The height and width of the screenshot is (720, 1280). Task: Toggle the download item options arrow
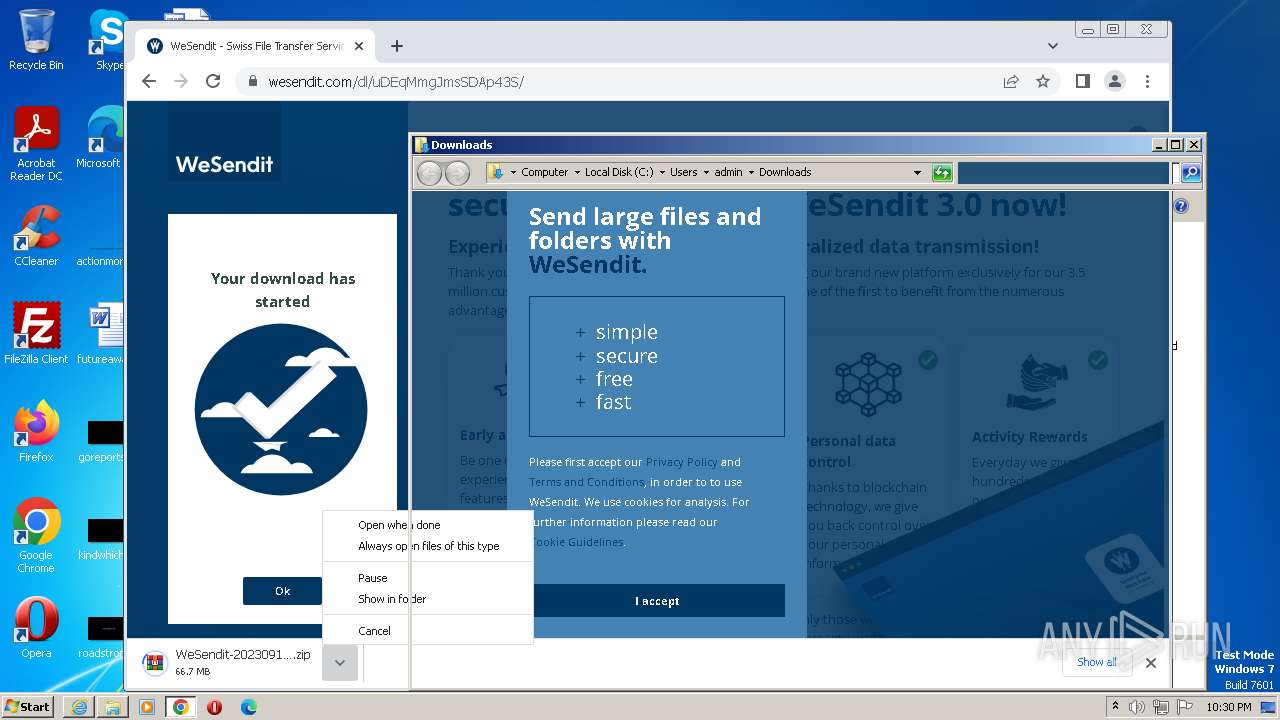point(340,663)
